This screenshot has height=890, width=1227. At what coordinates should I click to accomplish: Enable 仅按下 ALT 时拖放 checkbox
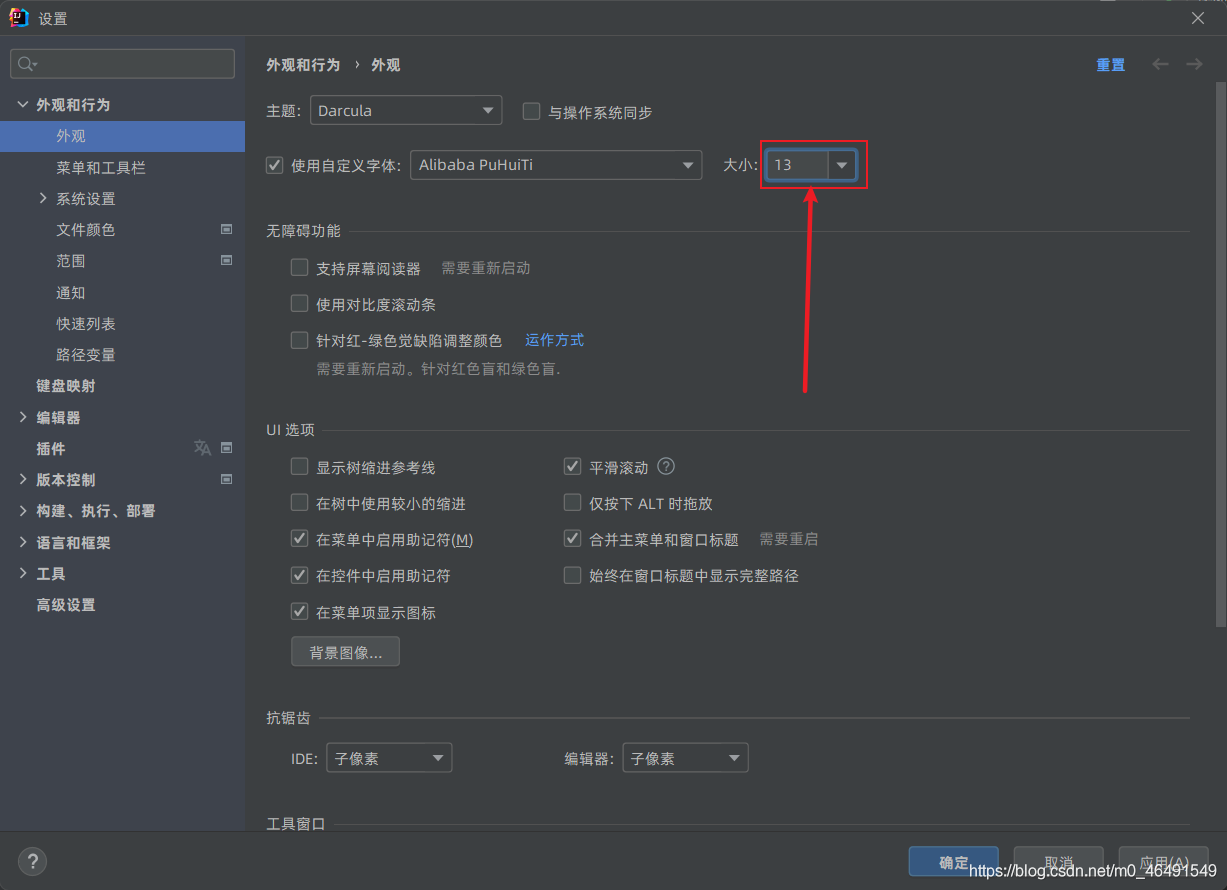point(573,502)
